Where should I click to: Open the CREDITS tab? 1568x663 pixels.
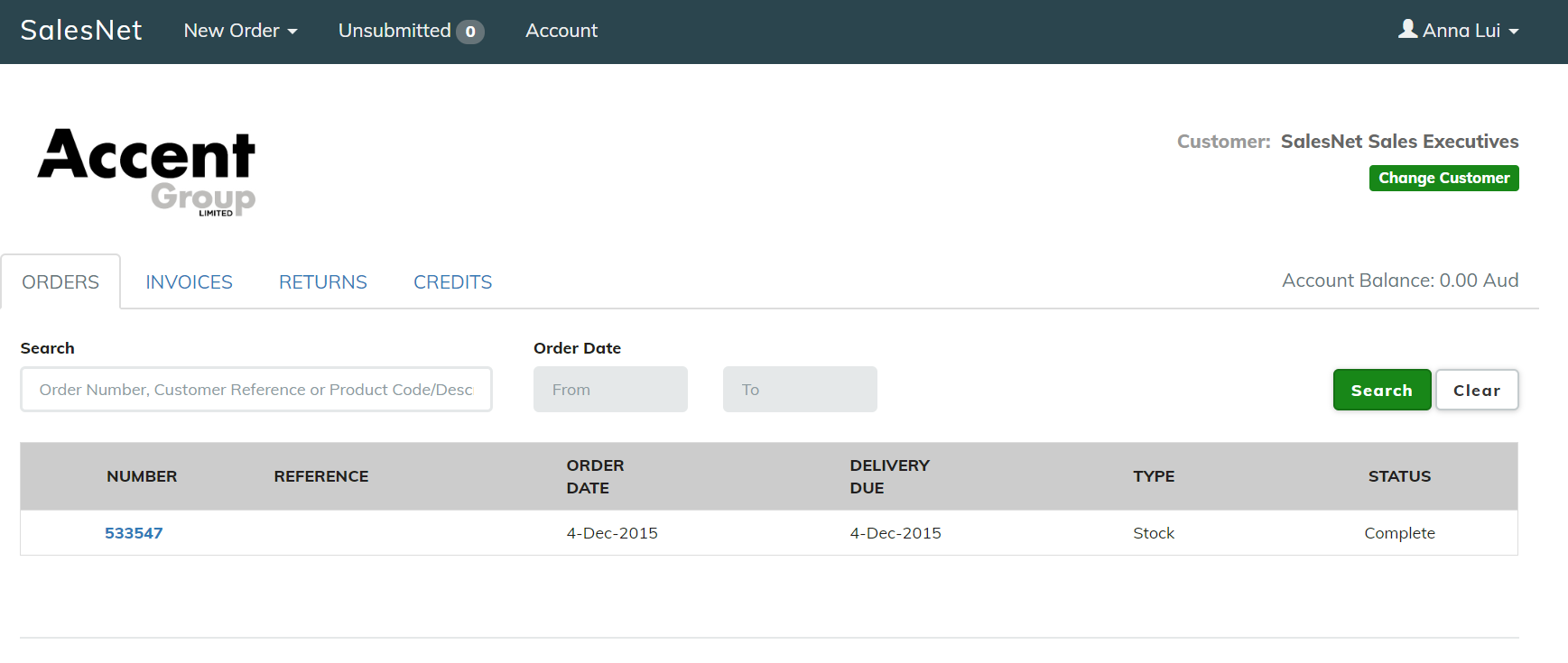click(452, 282)
